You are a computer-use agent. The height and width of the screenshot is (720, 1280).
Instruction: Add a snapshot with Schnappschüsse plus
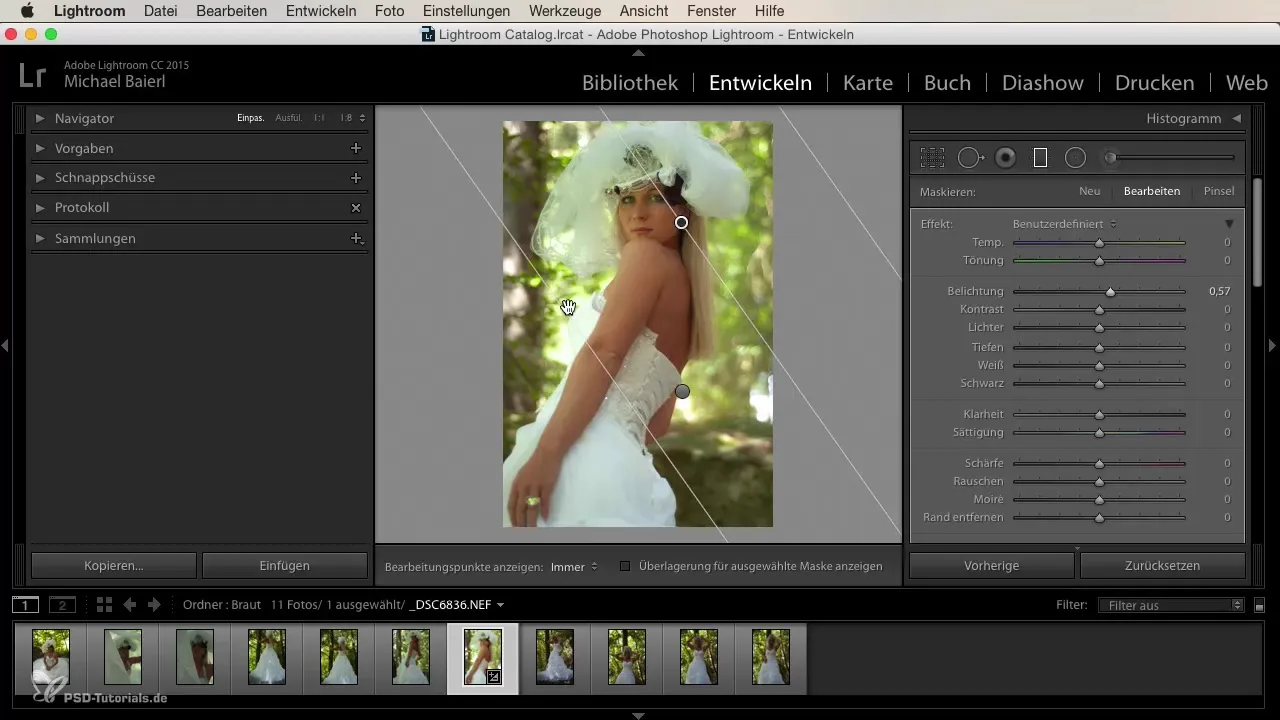pos(355,177)
